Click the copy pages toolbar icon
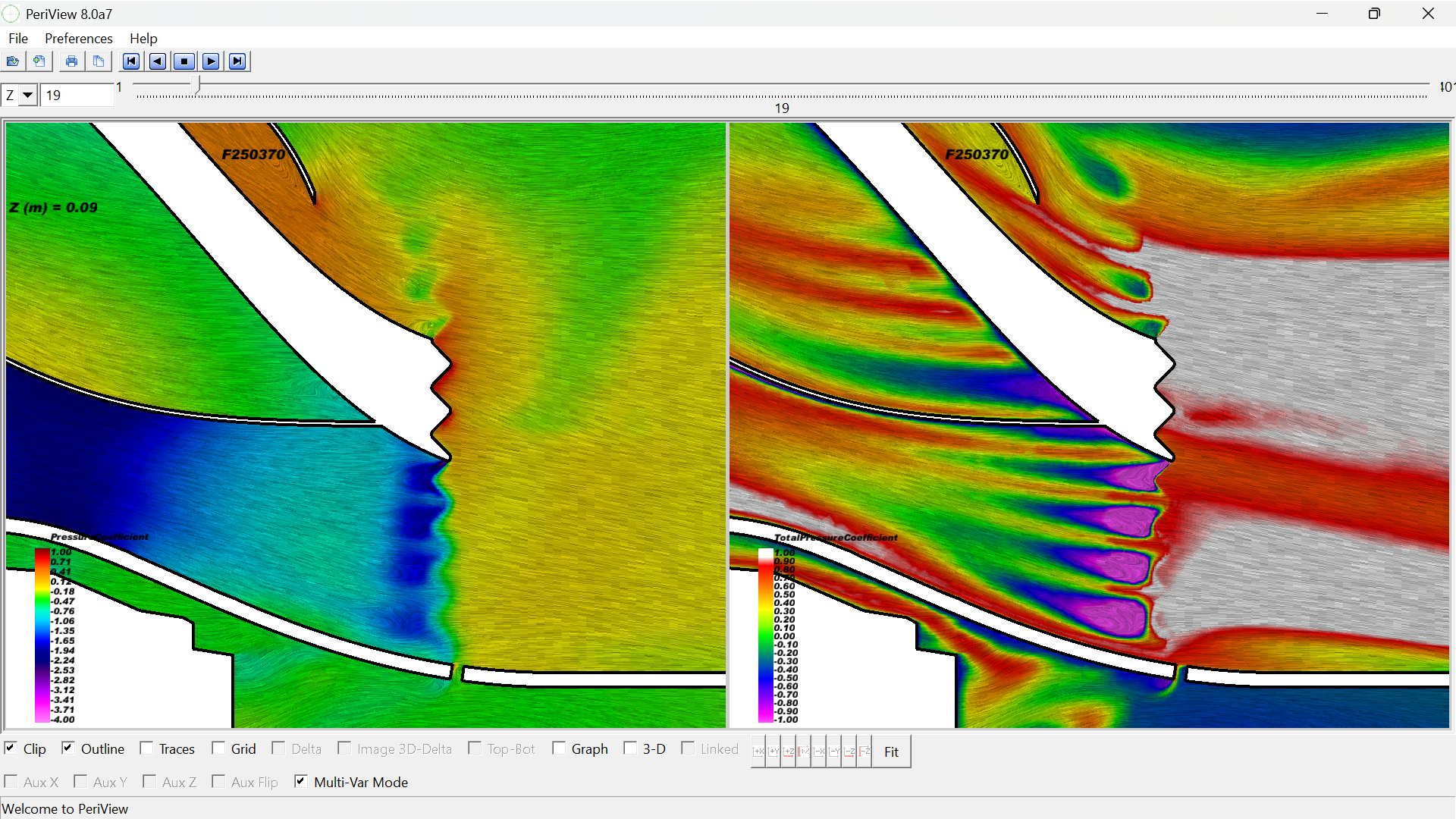1456x819 pixels. (99, 61)
